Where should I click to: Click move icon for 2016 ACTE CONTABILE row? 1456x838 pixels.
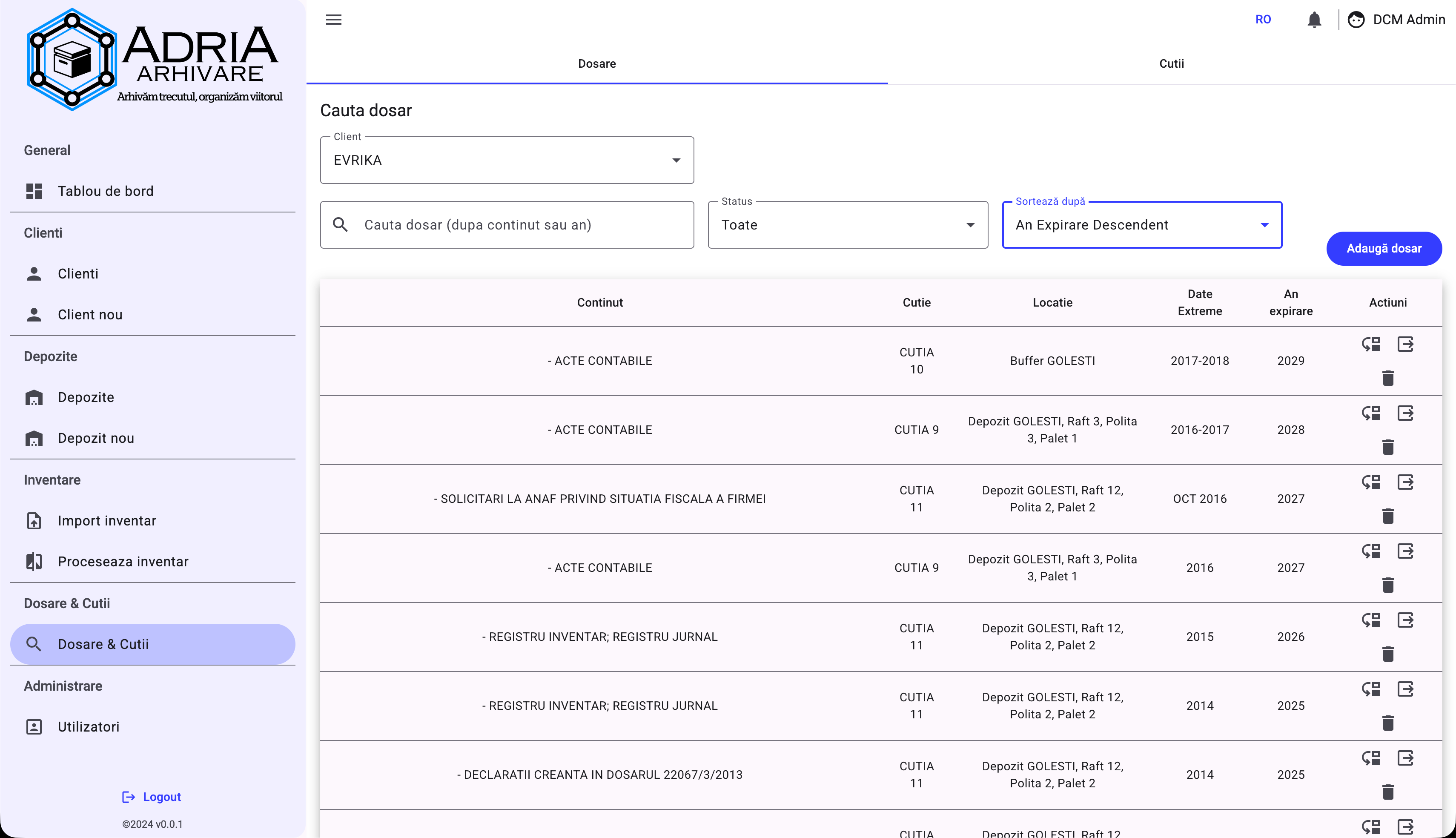(1371, 551)
